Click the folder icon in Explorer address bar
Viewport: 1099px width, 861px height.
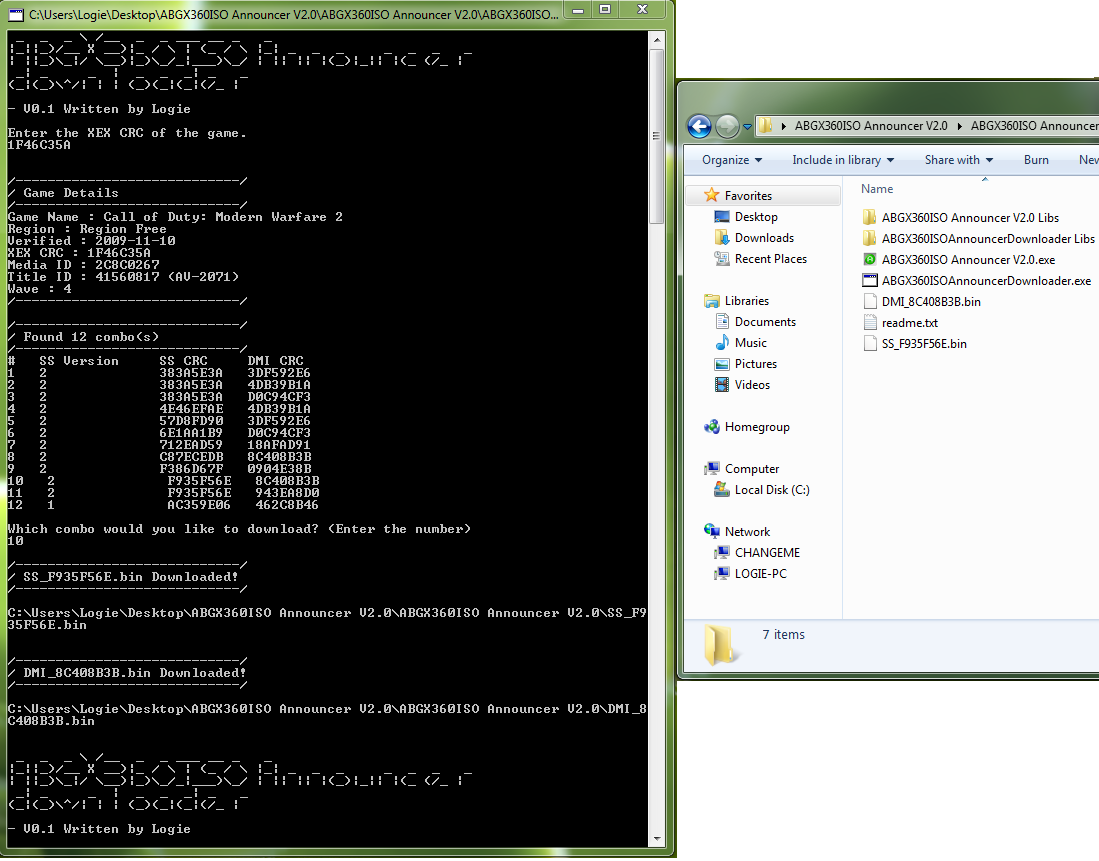click(x=765, y=126)
